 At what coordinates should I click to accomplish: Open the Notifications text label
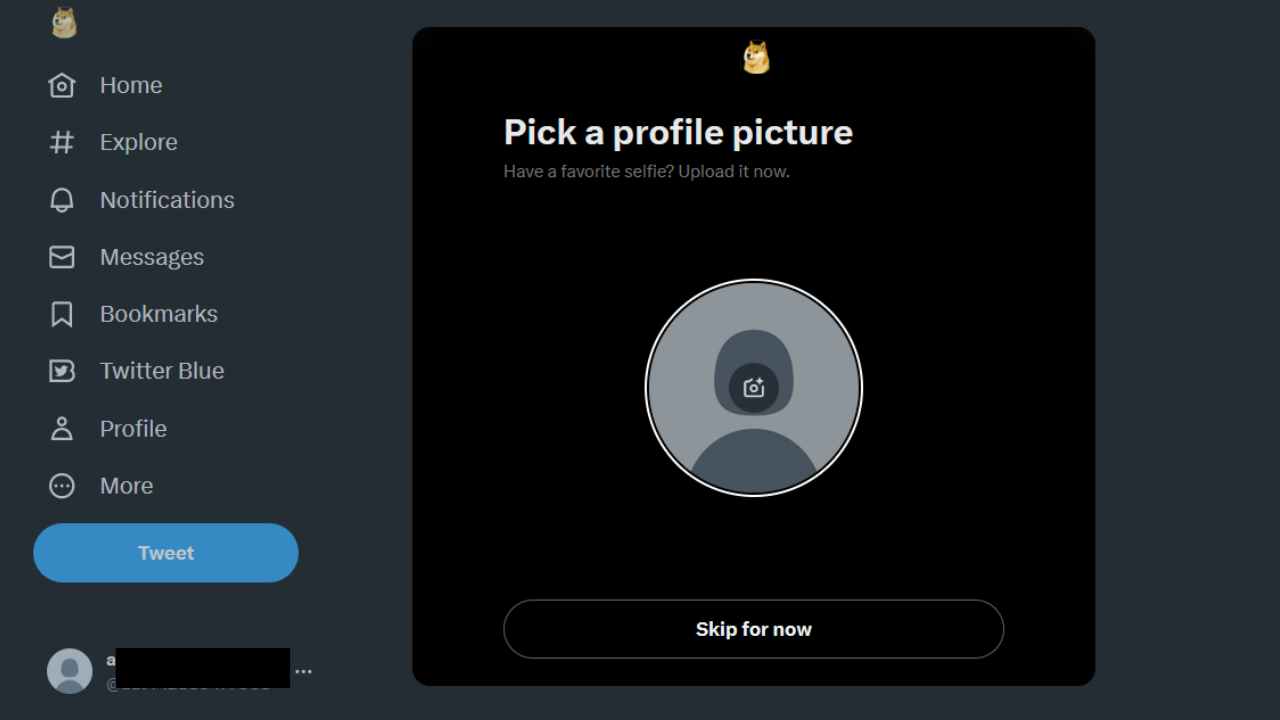click(167, 200)
